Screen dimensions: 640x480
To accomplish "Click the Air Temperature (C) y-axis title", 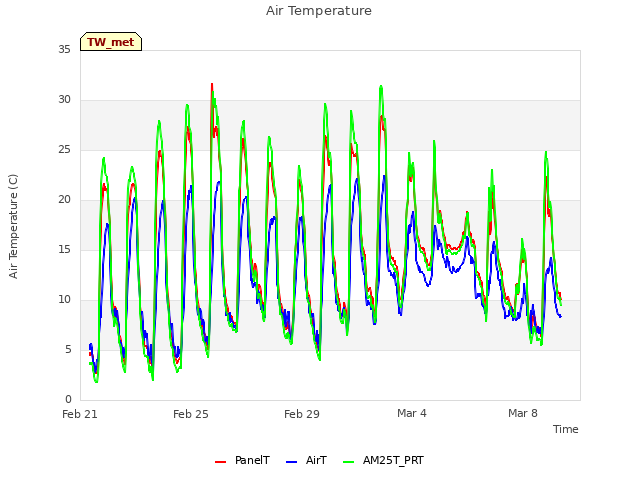I will (x=13, y=226).
